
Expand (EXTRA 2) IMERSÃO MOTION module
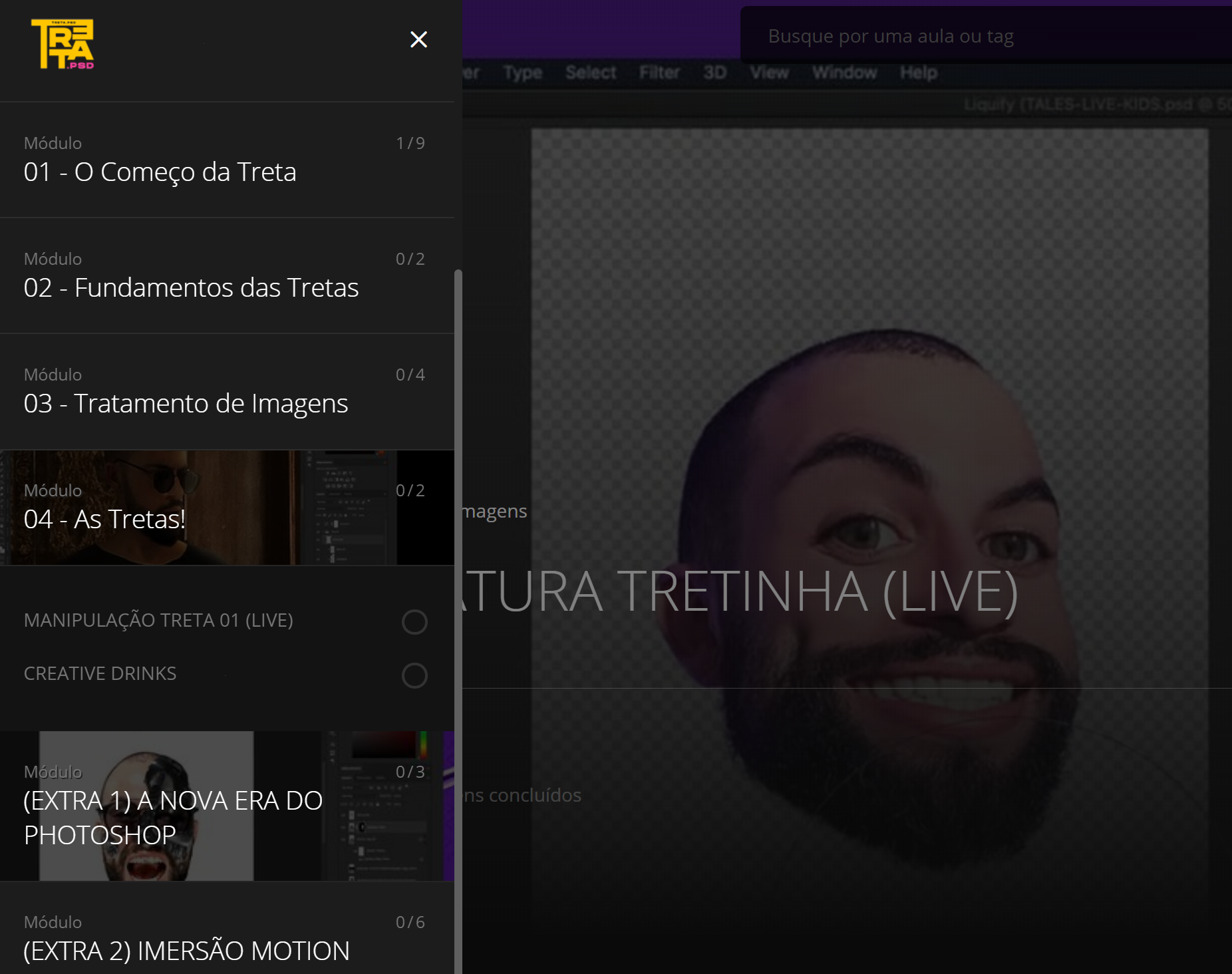pos(186,950)
